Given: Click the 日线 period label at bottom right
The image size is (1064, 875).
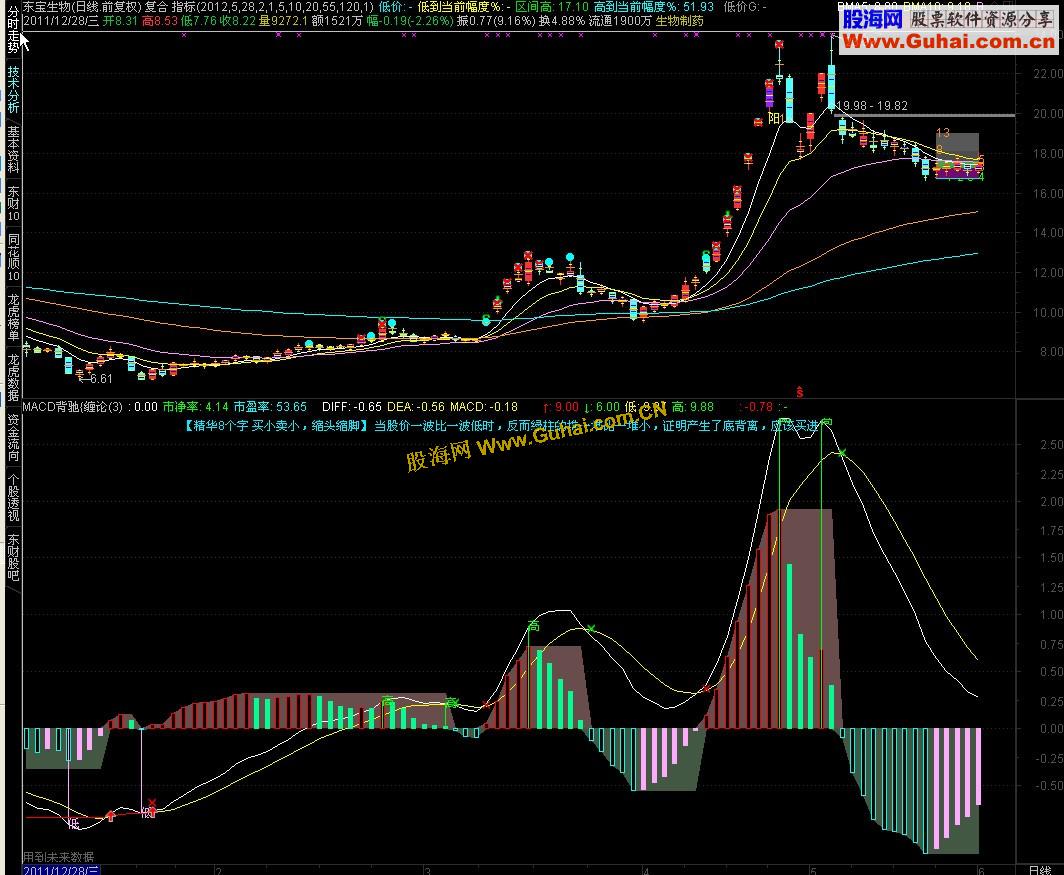Looking at the screenshot, I should [x=1040, y=870].
